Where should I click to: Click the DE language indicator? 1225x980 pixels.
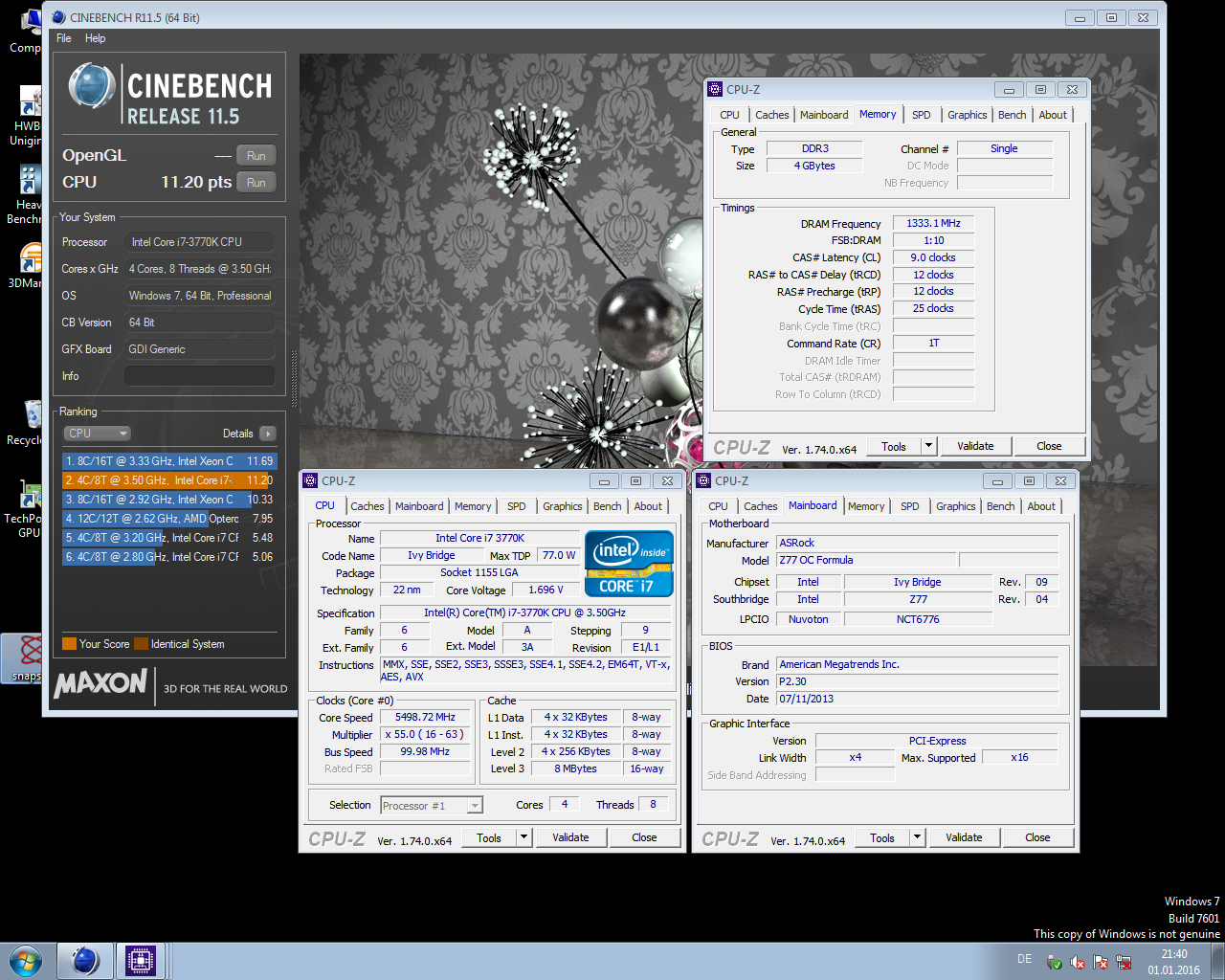[x=1024, y=959]
